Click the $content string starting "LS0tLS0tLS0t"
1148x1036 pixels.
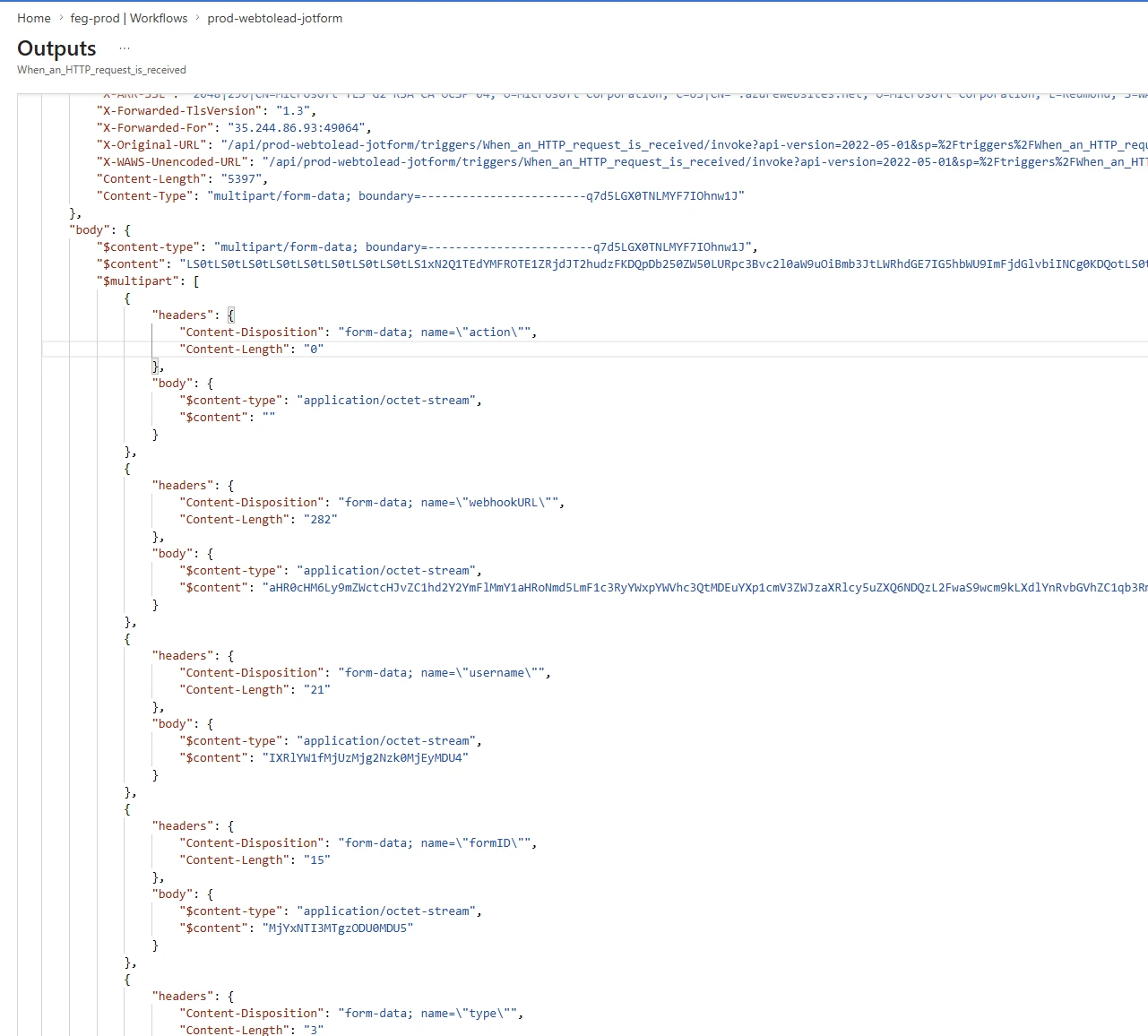[663, 264]
